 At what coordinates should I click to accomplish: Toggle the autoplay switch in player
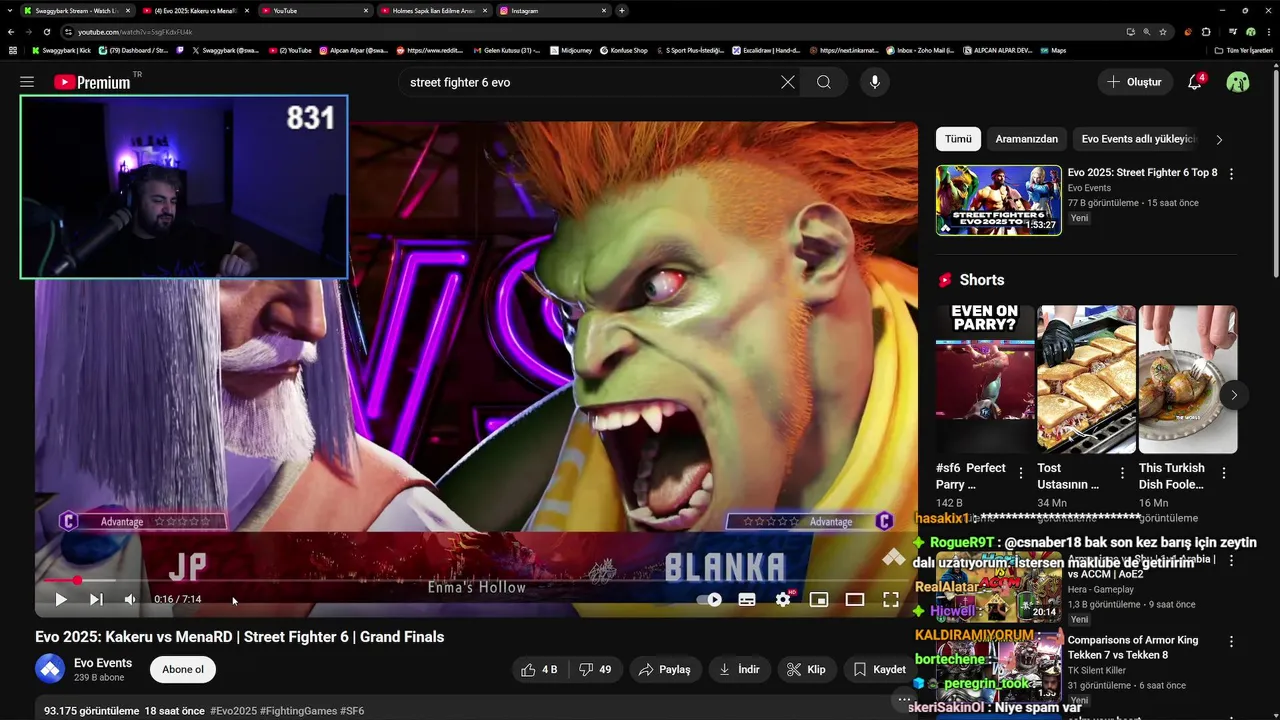[x=709, y=600]
